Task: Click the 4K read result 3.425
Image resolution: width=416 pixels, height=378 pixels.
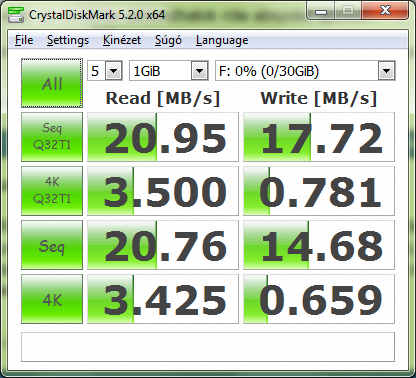Action: point(163,299)
